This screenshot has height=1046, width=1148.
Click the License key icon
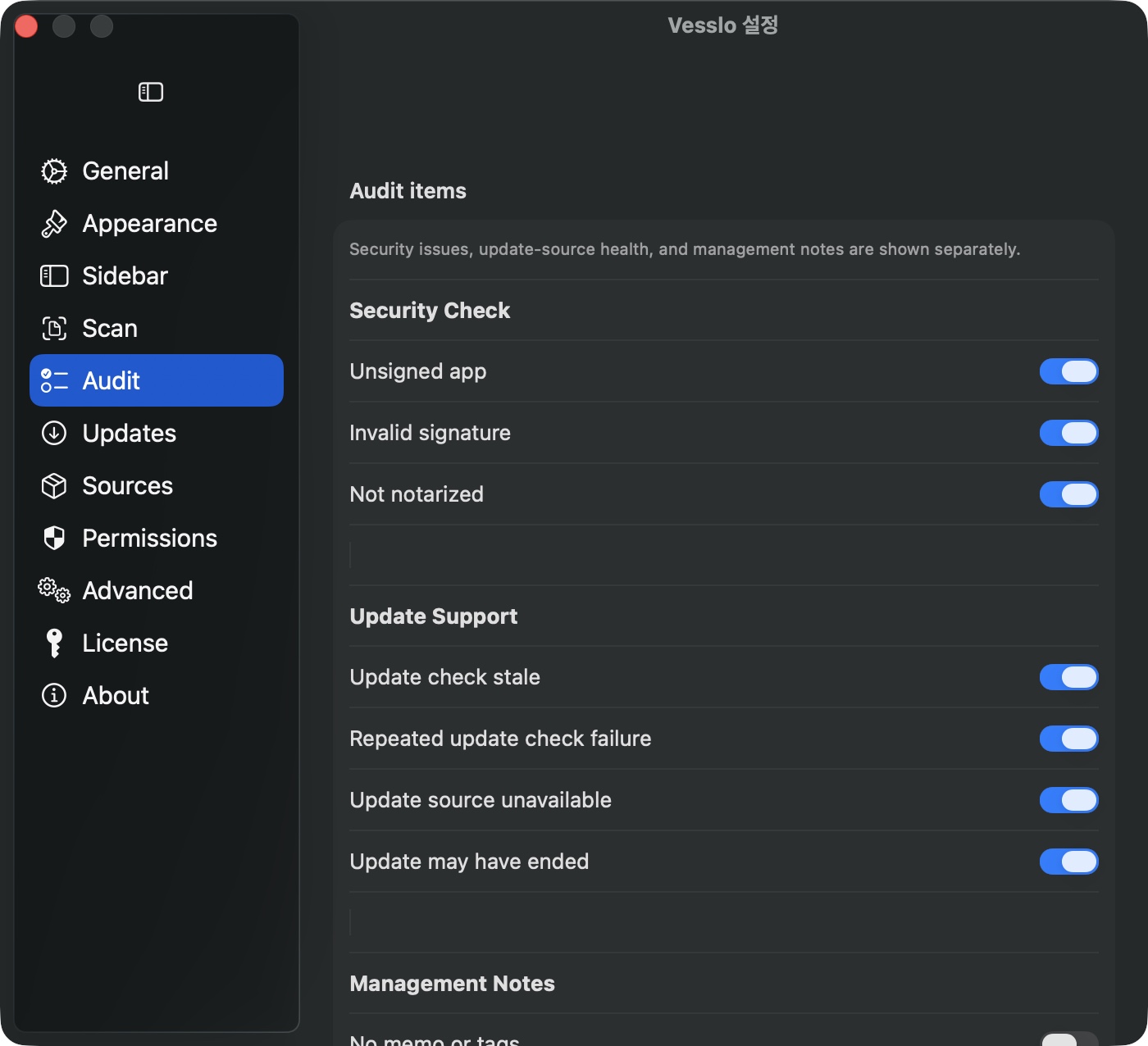54,644
